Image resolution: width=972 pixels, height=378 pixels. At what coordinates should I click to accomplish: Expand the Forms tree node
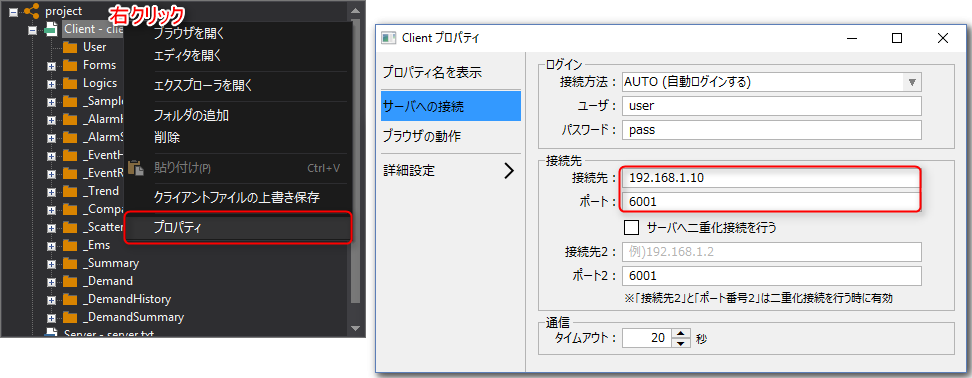51,66
